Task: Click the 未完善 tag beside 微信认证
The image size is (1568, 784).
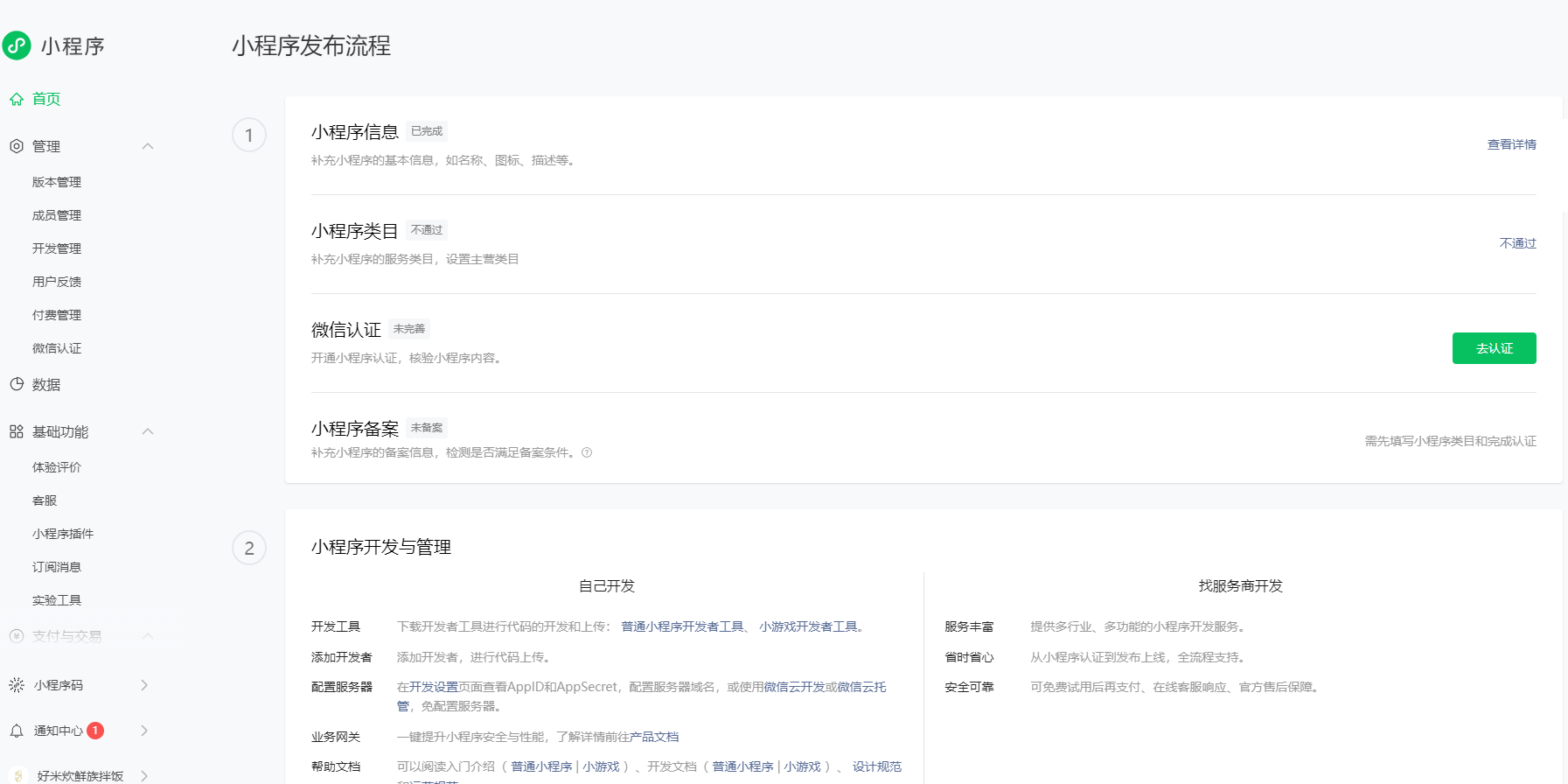Action: 409,329
